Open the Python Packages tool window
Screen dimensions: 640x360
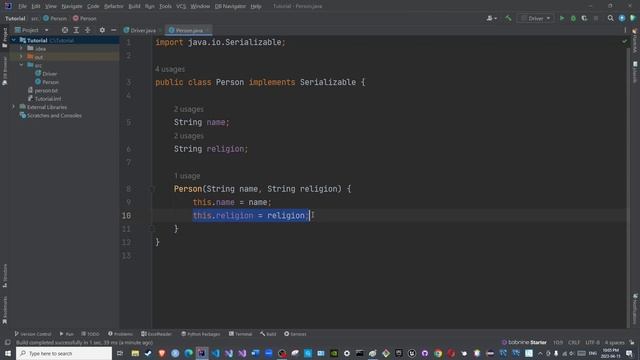click(200, 334)
